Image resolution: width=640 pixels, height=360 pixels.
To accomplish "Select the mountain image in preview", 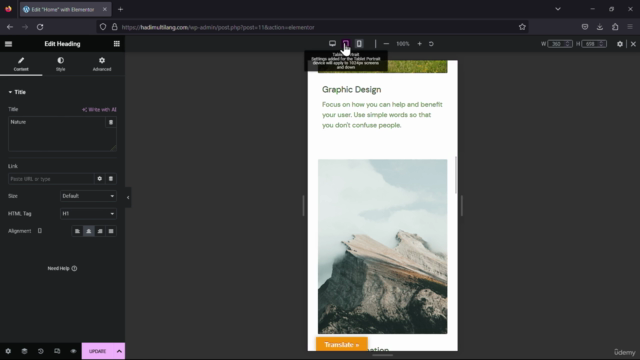I will pos(382,247).
